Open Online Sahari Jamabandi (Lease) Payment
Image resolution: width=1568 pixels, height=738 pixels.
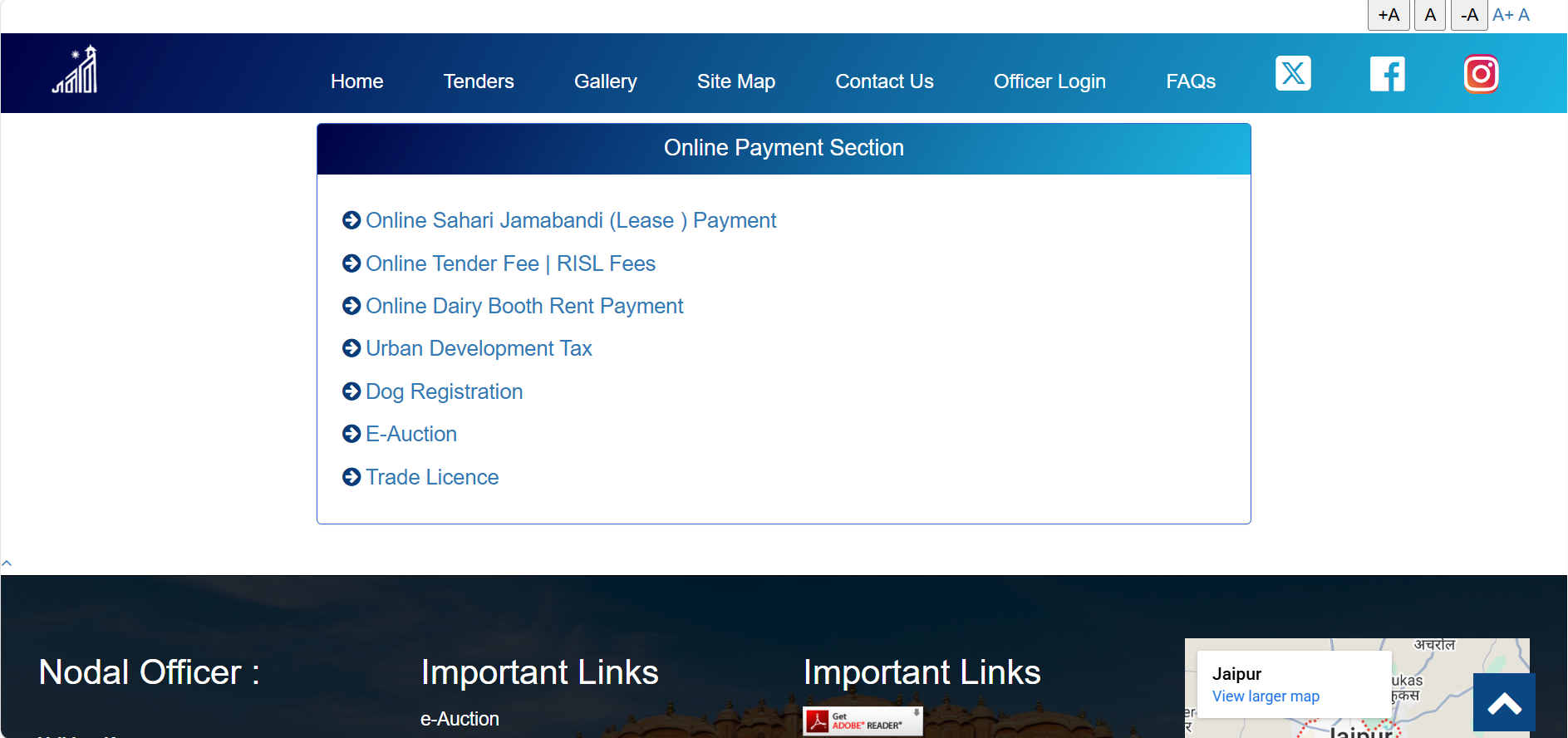pyautogui.click(x=571, y=220)
